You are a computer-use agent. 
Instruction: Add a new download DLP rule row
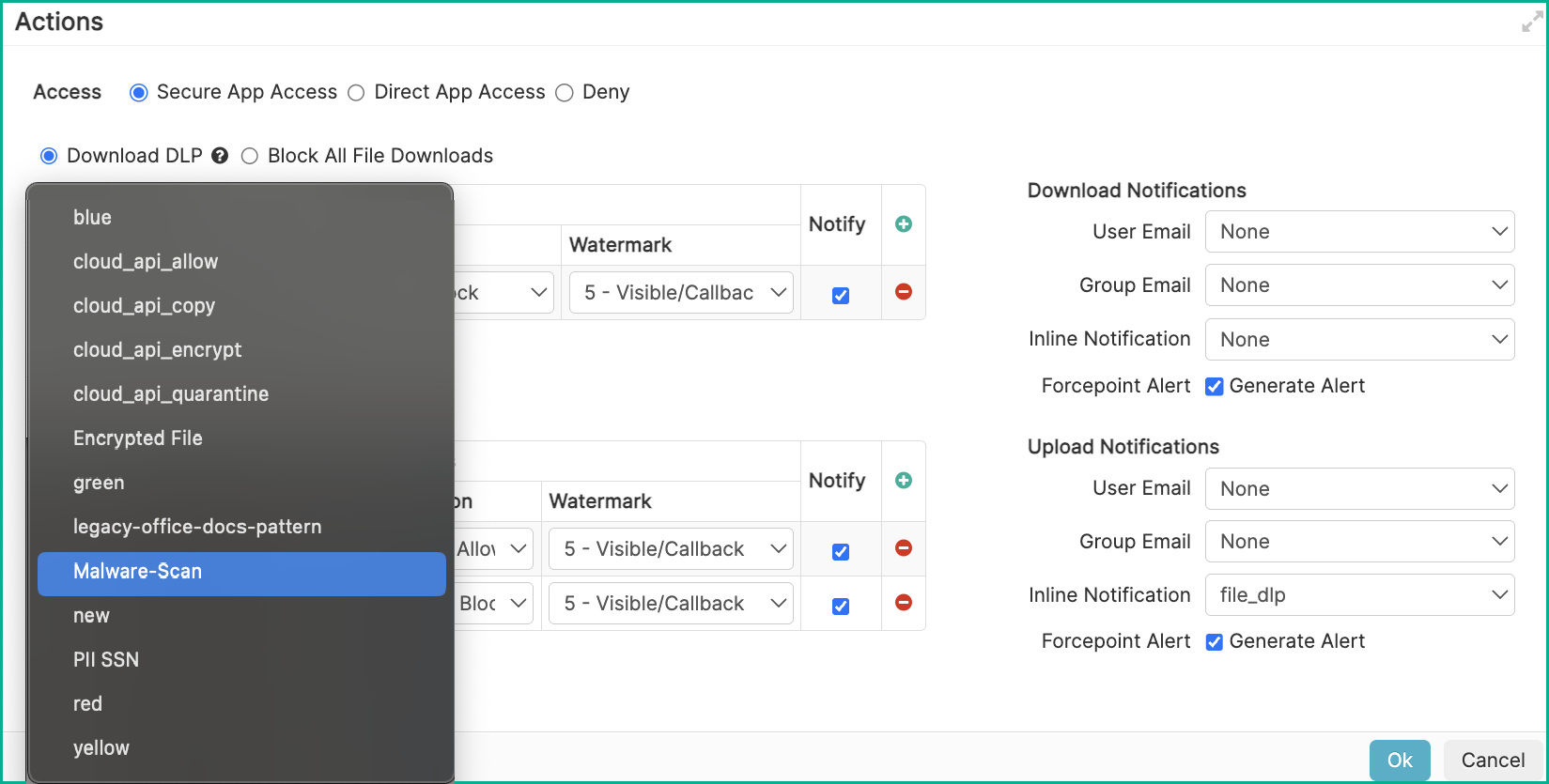pos(904,224)
